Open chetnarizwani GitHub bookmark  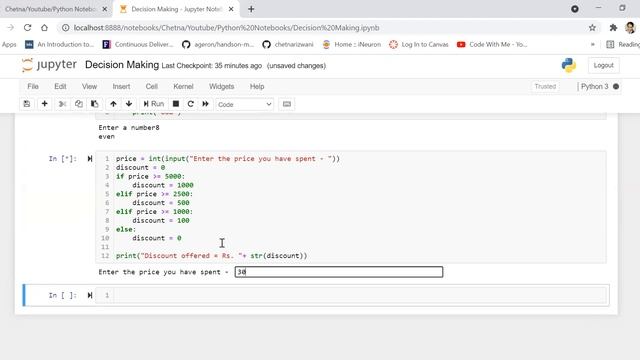(x=288, y=44)
